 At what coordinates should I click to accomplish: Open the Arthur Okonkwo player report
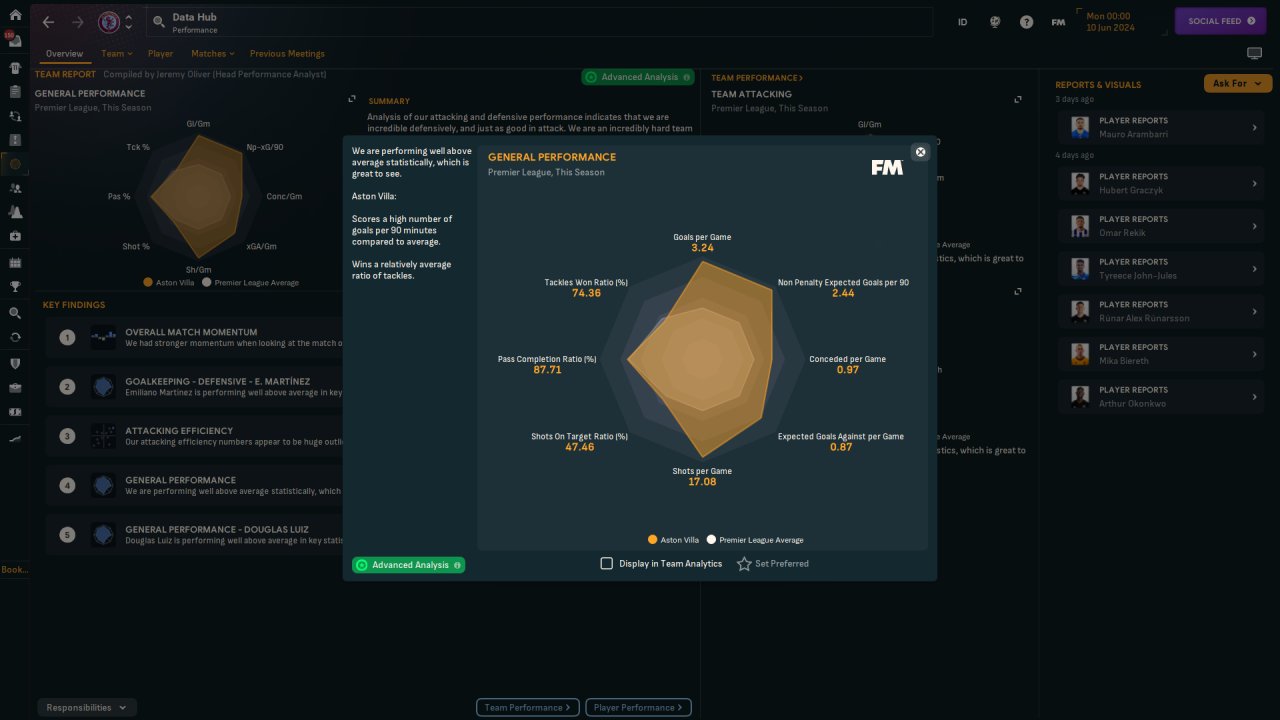coord(1163,397)
